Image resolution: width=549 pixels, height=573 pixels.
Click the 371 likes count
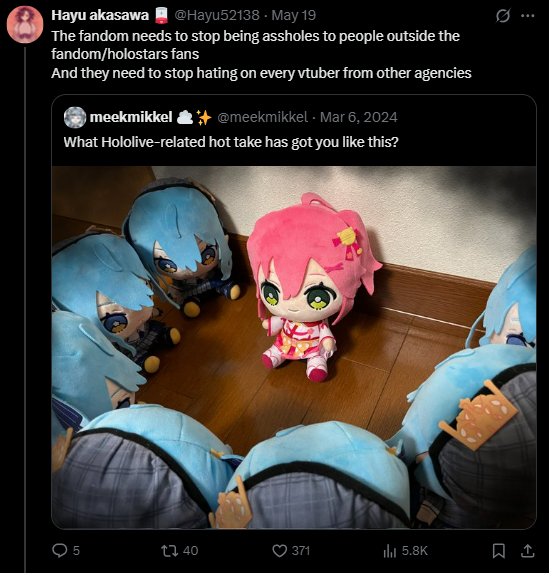coord(301,551)
